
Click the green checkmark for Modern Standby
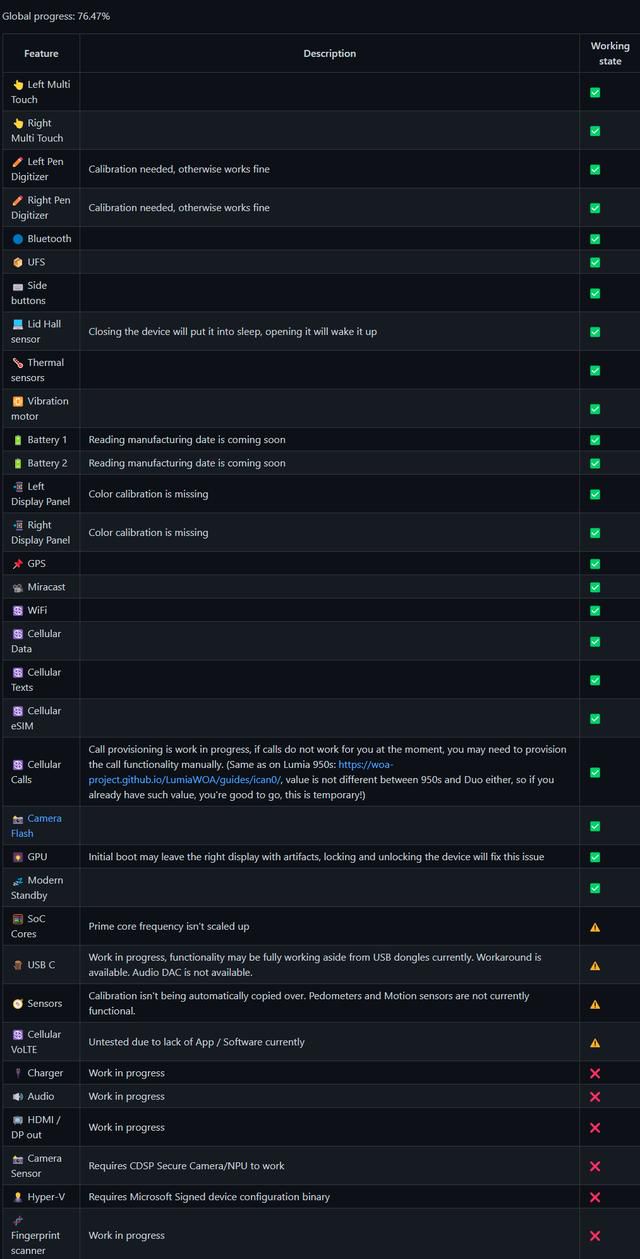(595, 888)
